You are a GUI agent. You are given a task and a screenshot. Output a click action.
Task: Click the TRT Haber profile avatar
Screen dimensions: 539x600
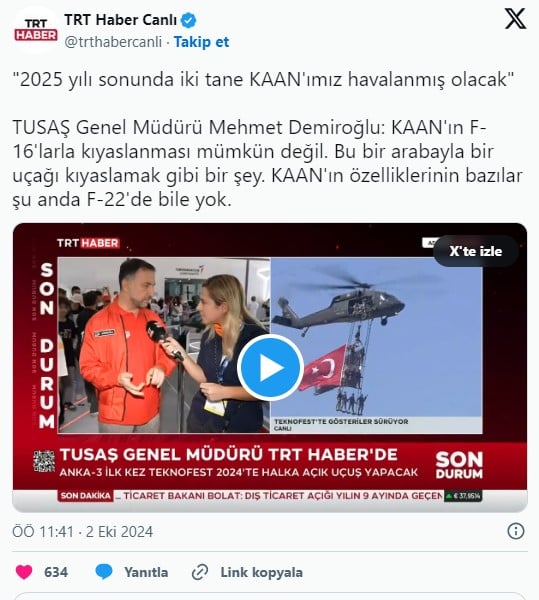click(36, 30)
